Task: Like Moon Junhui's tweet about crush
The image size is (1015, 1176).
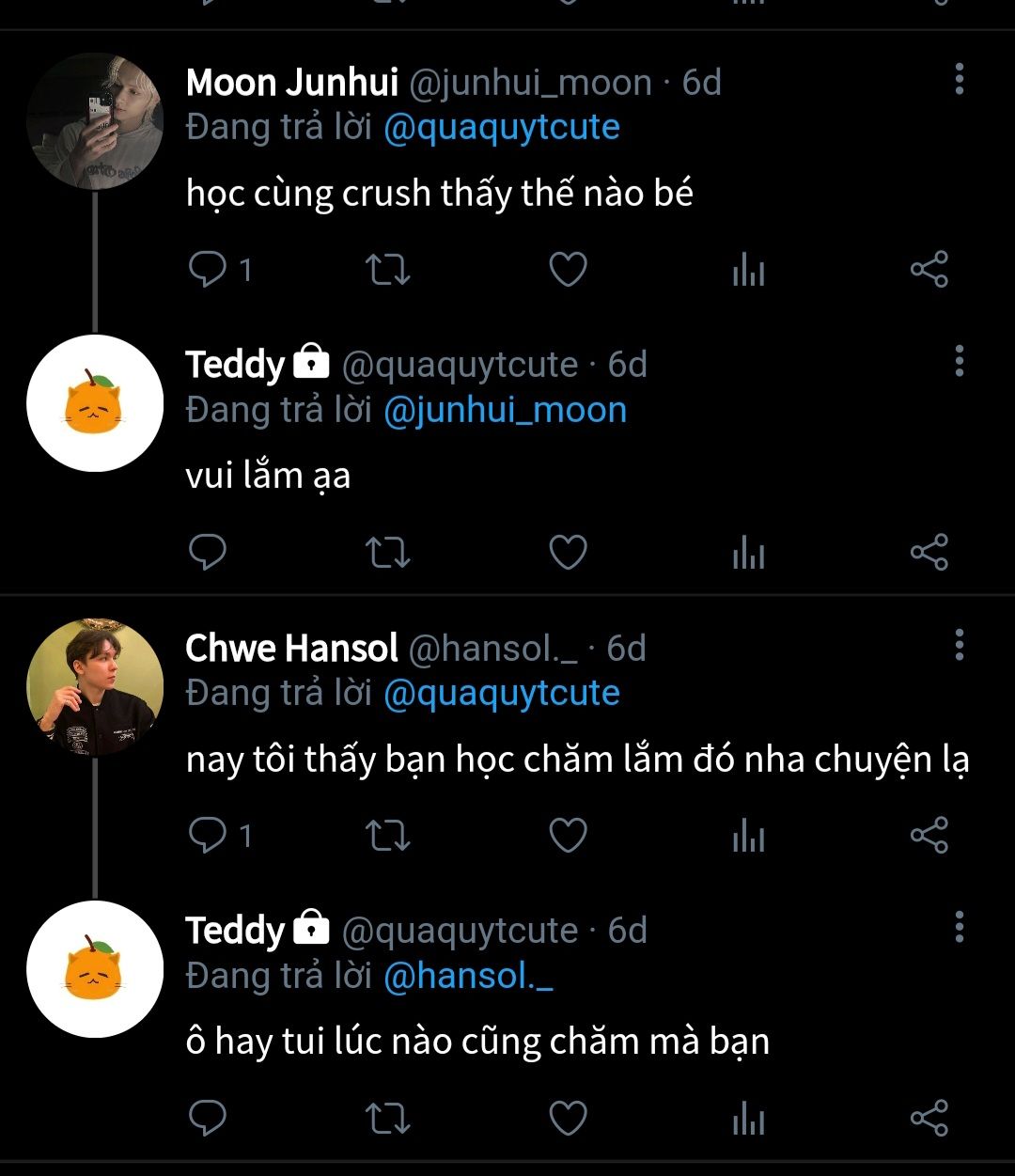Action: tap(568, 270)
